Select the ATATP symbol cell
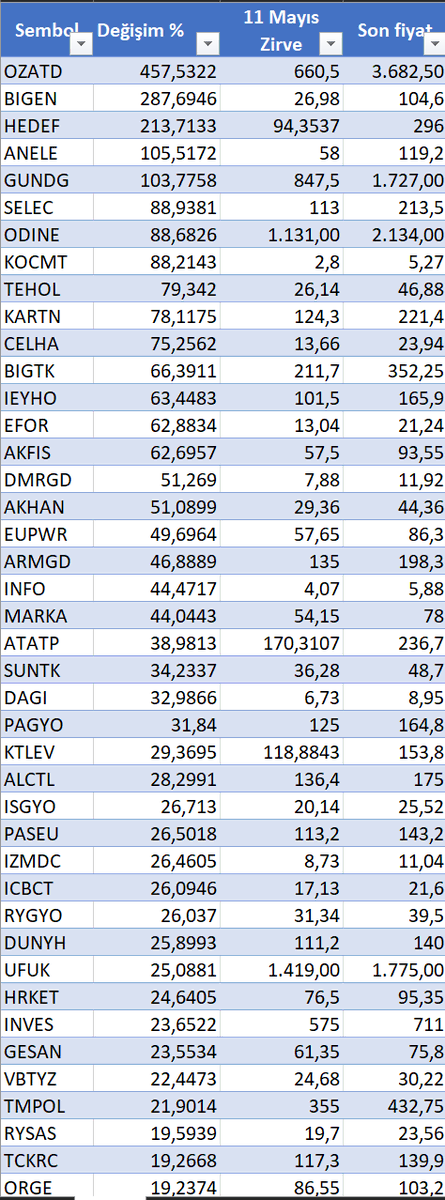Screen dimensions: 445x1200 pyautogui.click(x=47, y=644)
